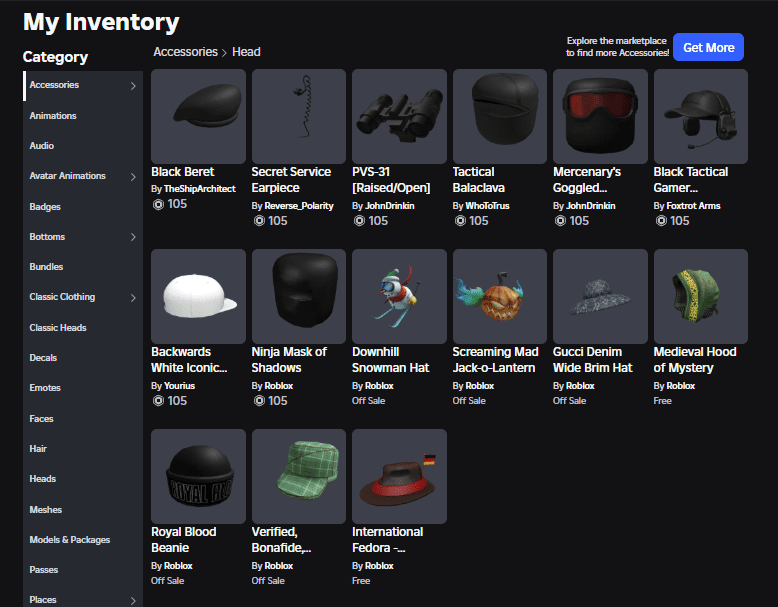Image resolution: width=778 pixels, height=607 pixels.
Task: Open the Black Beret item thumbnail
Action: click(198, 116)
